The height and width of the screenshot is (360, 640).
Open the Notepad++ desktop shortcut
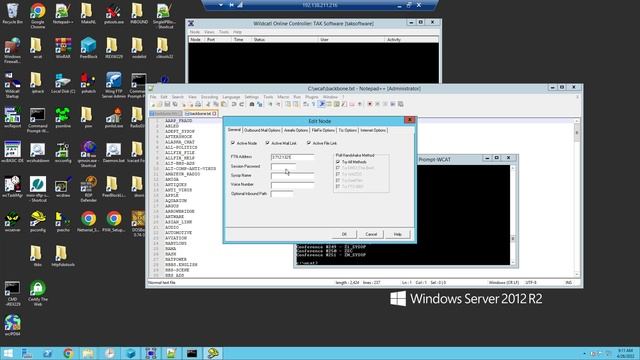[63, 13]
